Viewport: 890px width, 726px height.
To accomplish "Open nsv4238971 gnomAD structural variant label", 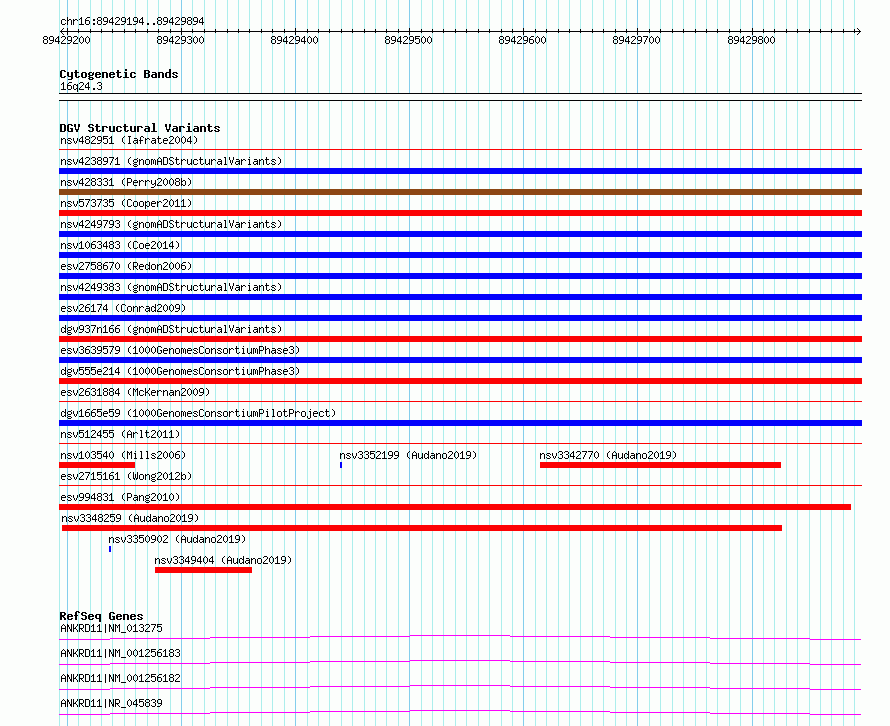I will tap(171, 161).
